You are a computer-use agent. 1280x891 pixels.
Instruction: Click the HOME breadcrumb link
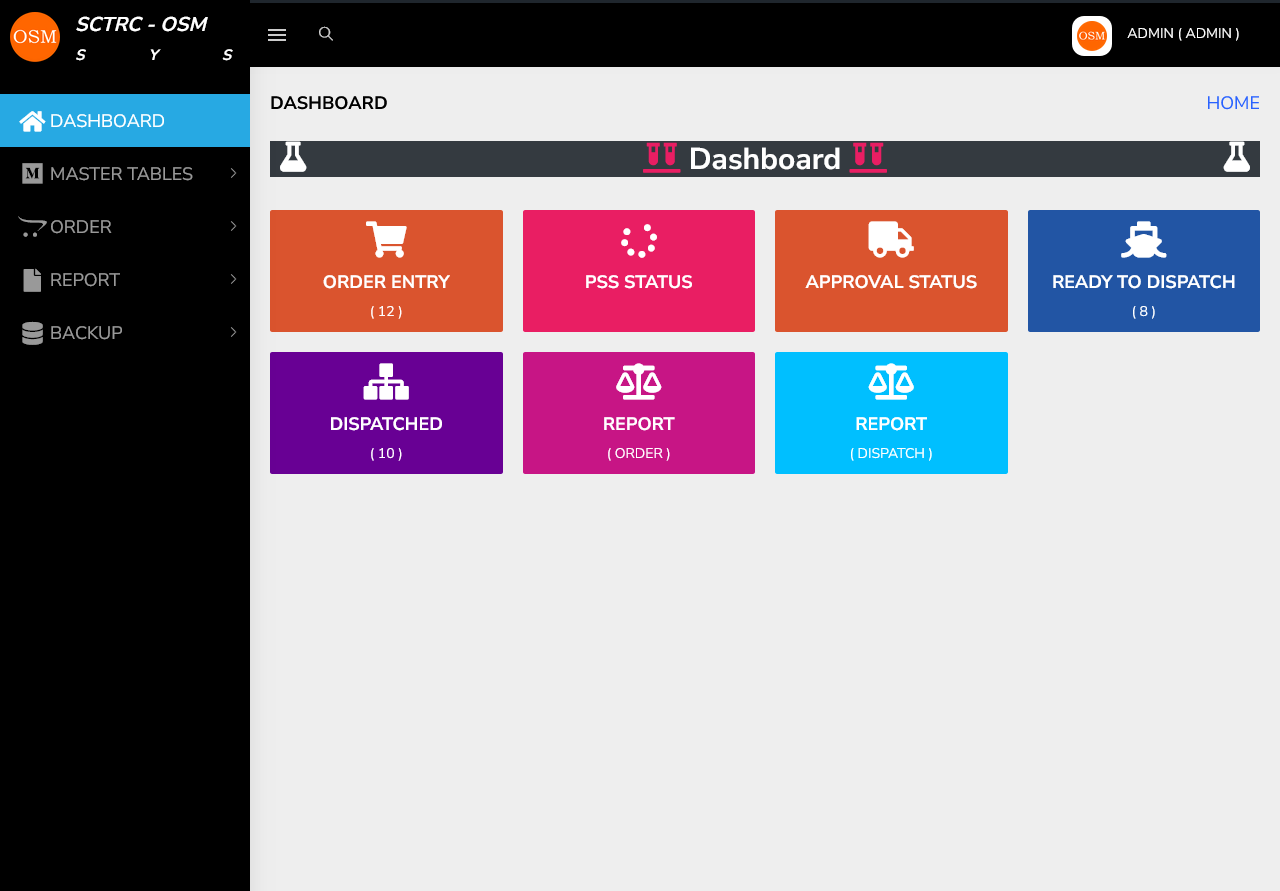point(1232,103)
